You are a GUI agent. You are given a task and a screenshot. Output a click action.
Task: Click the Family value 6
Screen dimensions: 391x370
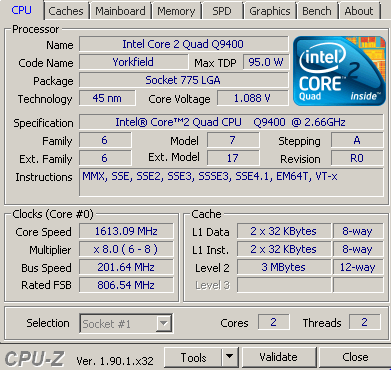click(x=105, y=140)
